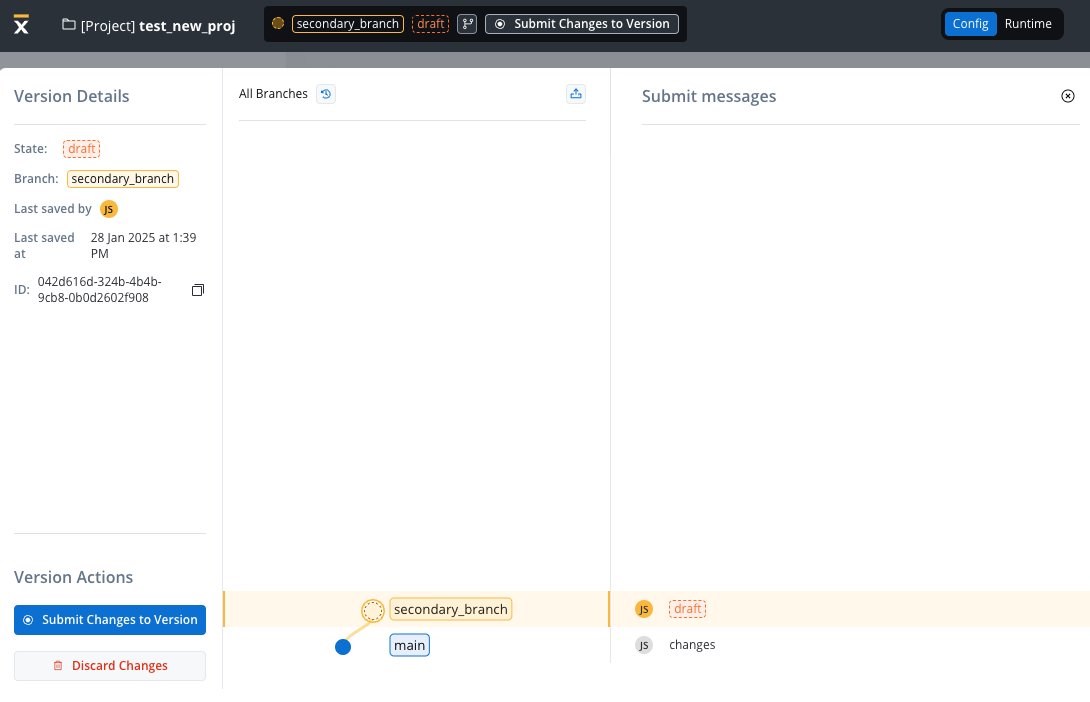Click the draft badge in Submit messages row
Image resolution: width=1090 pixels, height=702 pixels.
pos(688,609)
